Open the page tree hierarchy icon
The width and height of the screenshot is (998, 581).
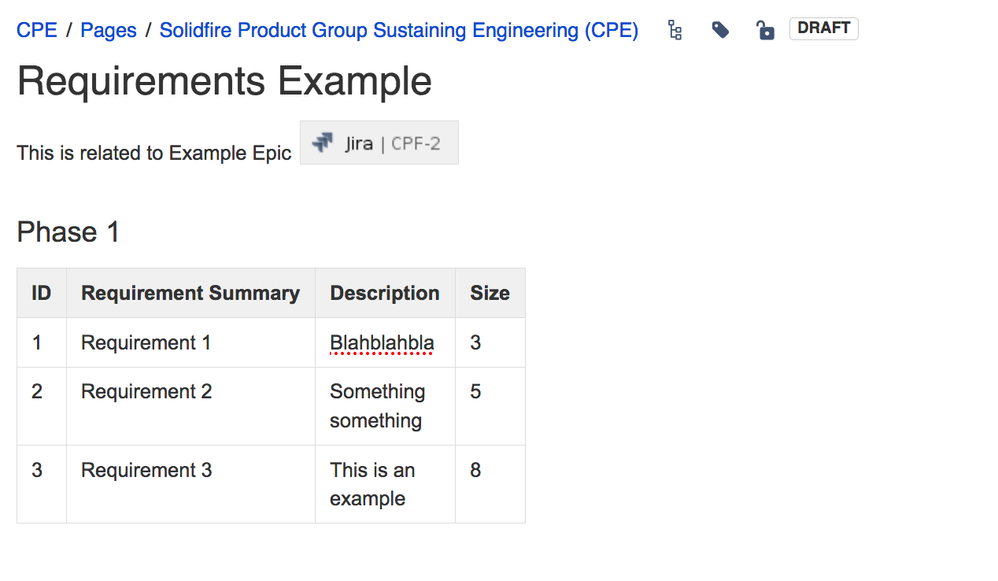[x=675, y=31]
